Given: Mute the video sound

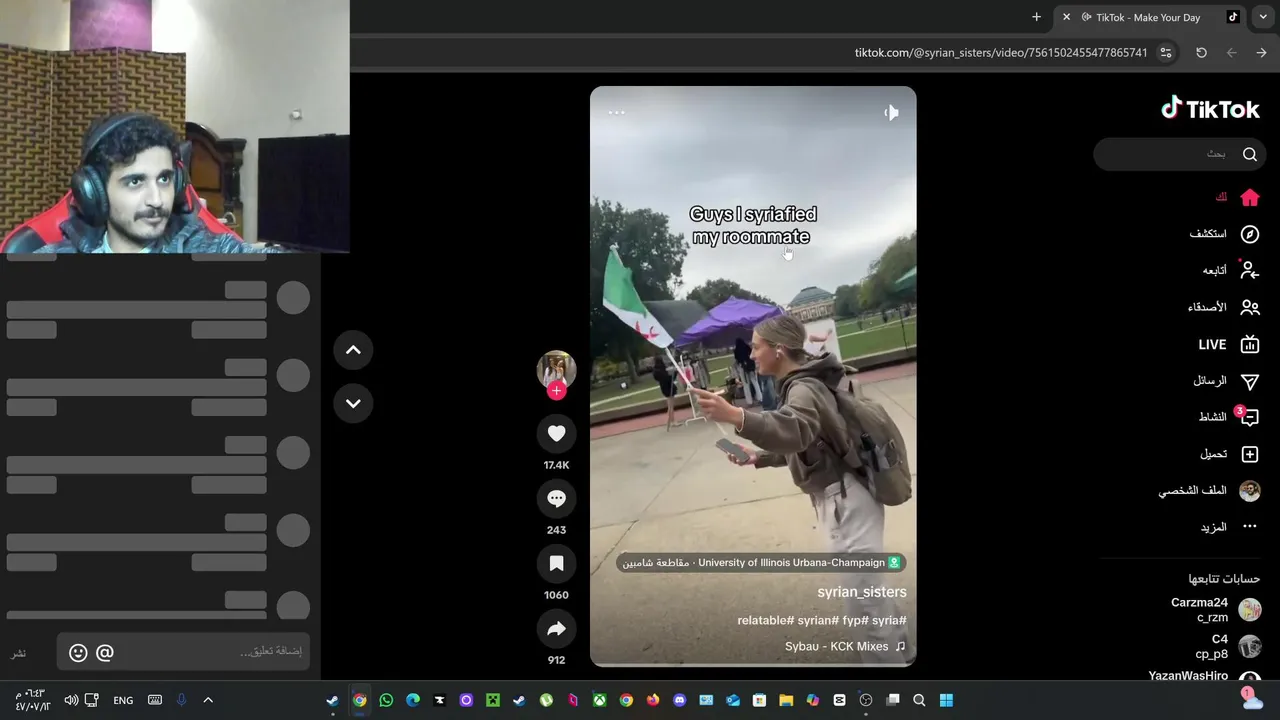Looking at the screenshot, I should (891, 113).
